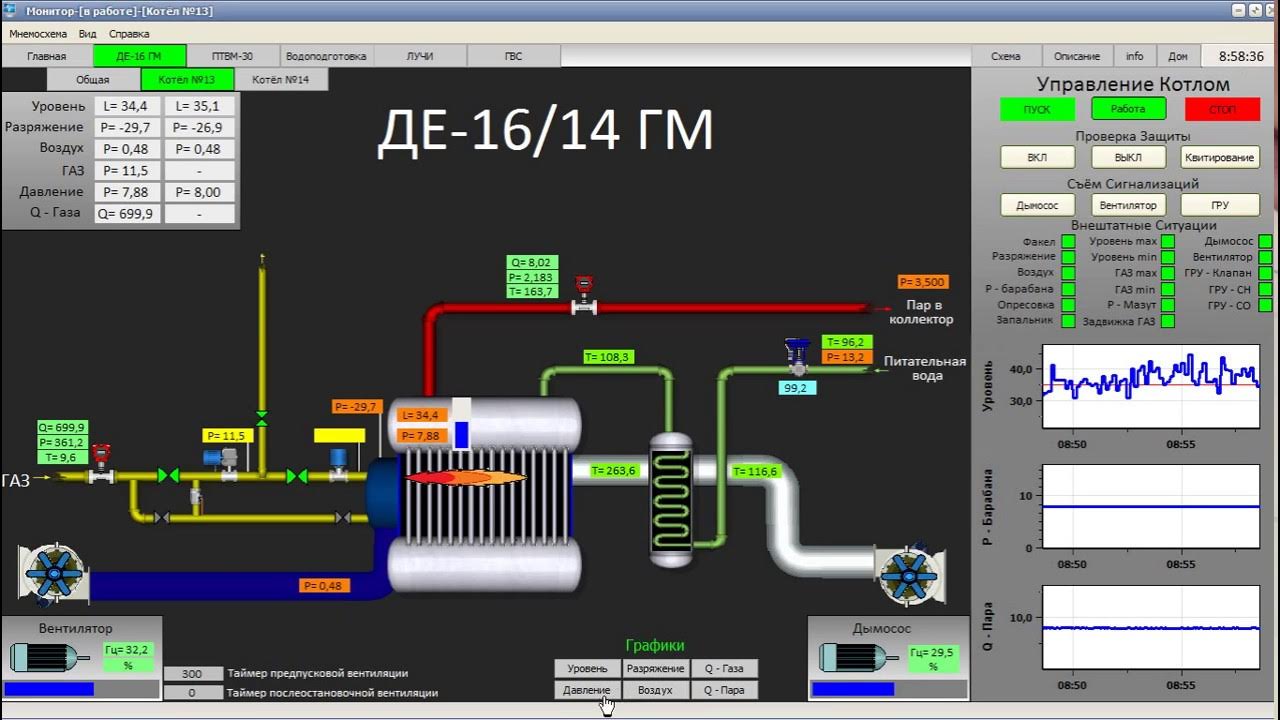Switch to the Главная tab
Image resolution: width=1280 pixels, height=720 pixels.
click(47, 56)
